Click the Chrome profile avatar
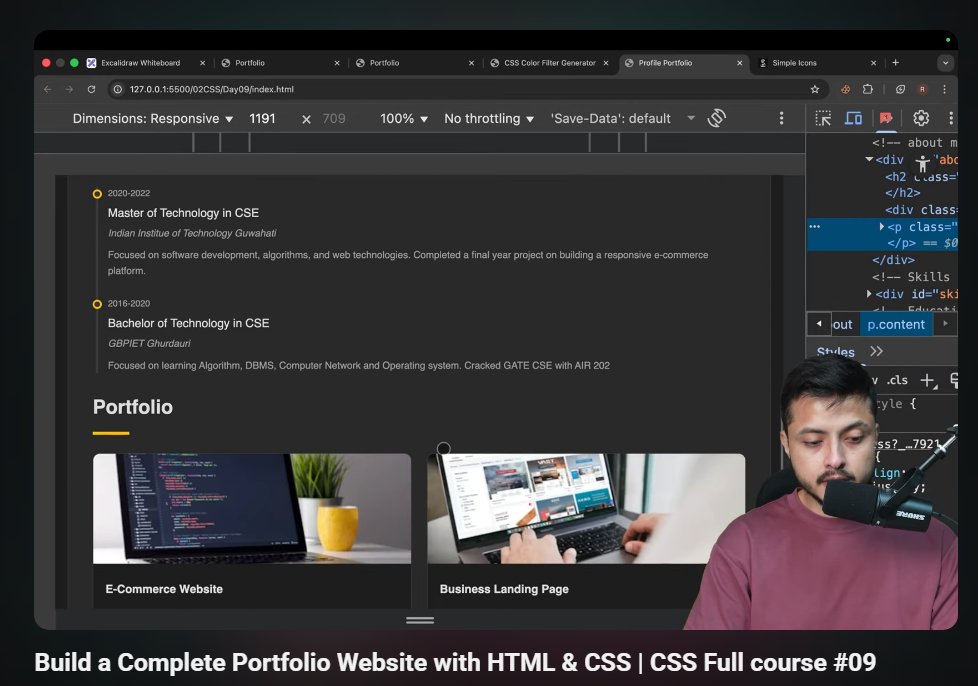Screen dimensions: 978x686 922,89
